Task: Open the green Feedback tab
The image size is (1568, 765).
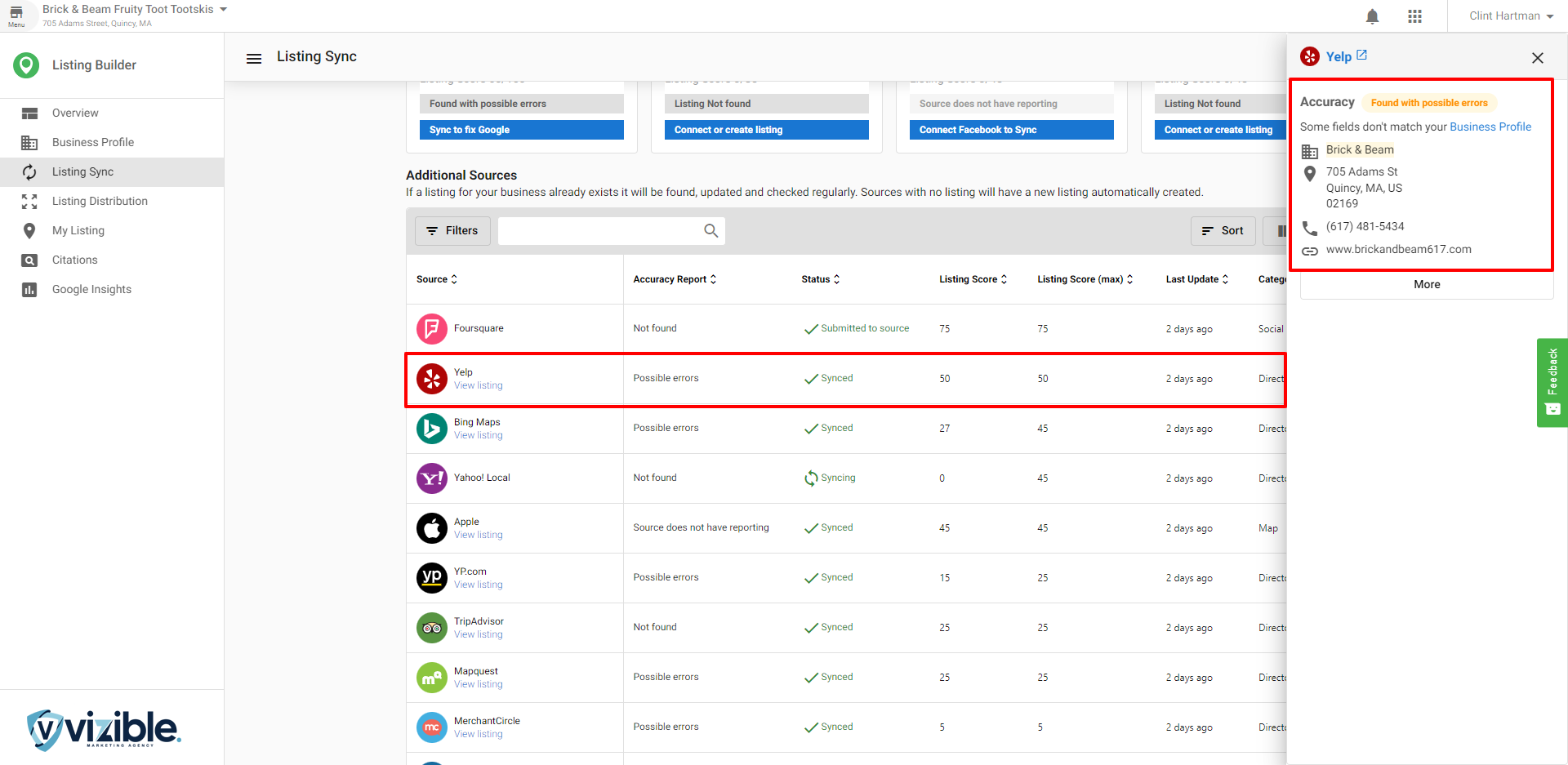Action: pos(1552,382)
